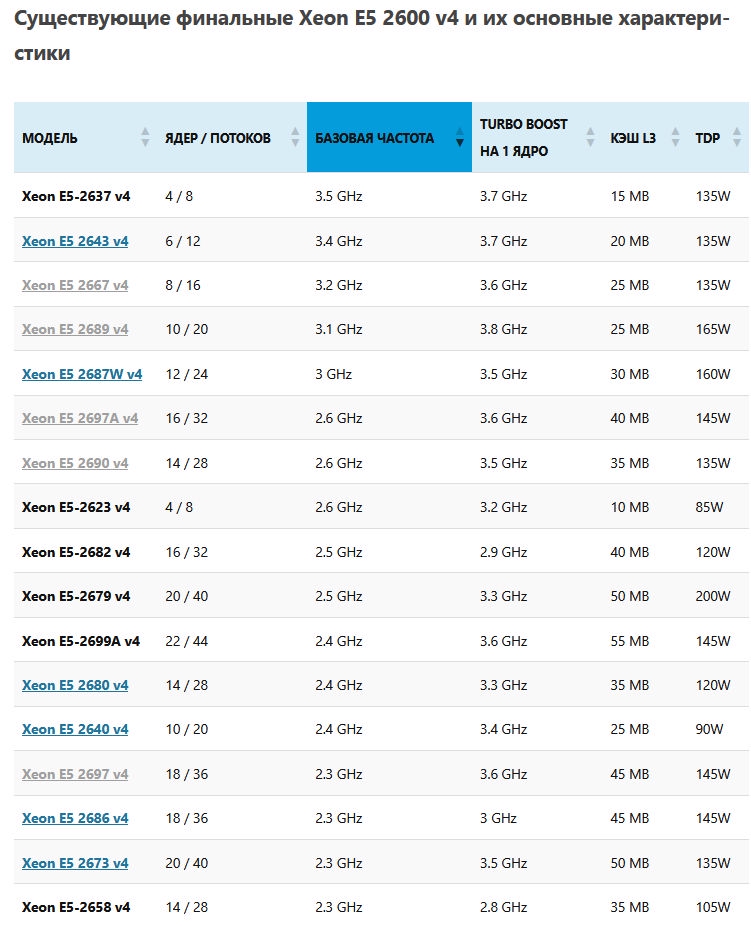Follow the Xeon E5 2689 v4 link
Viewport: 751px width, 928px height.
(x=75, y=329)
